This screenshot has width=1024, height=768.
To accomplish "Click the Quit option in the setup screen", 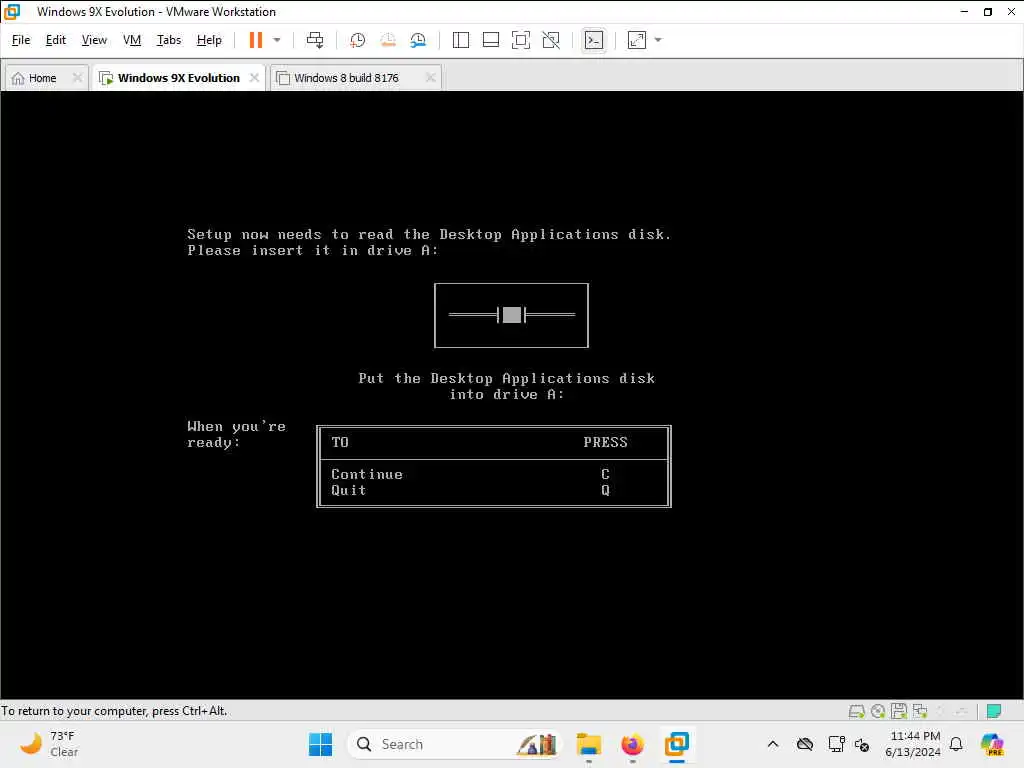I will (348, 490).
